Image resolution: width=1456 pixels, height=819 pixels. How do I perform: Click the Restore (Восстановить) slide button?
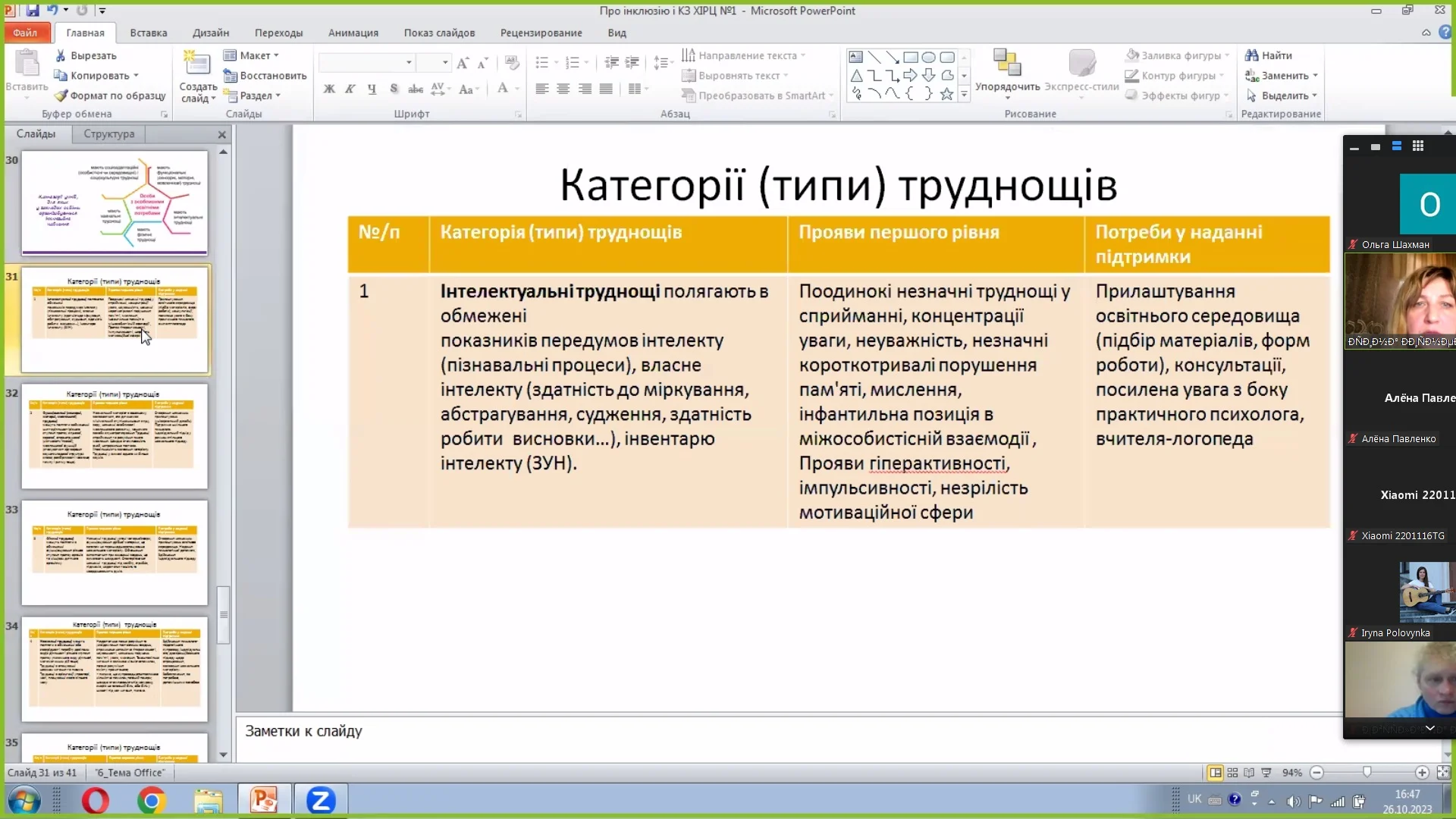pos(265,76)
